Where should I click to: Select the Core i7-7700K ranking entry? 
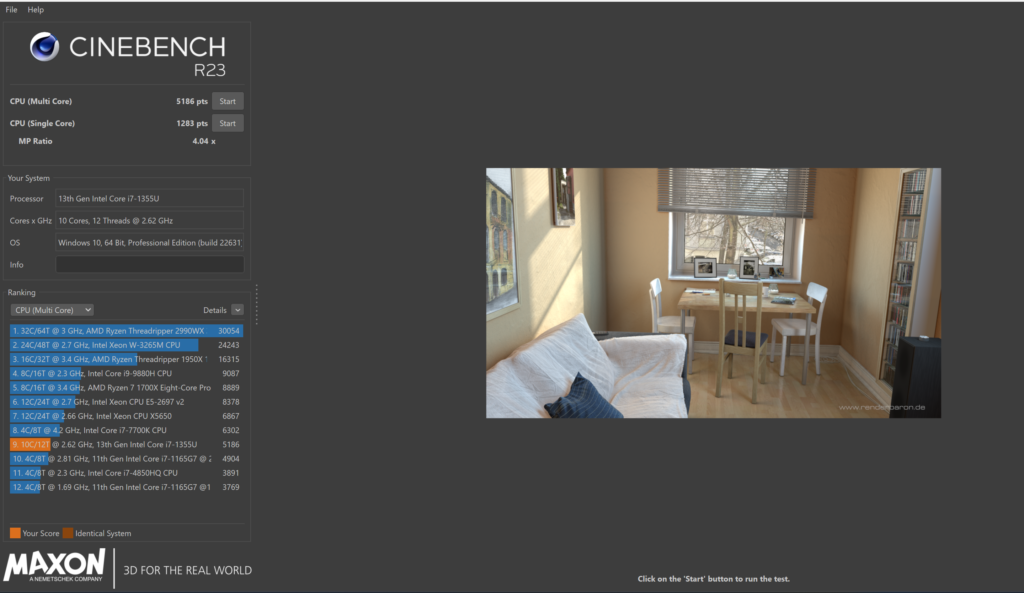[x=126, y=430]
